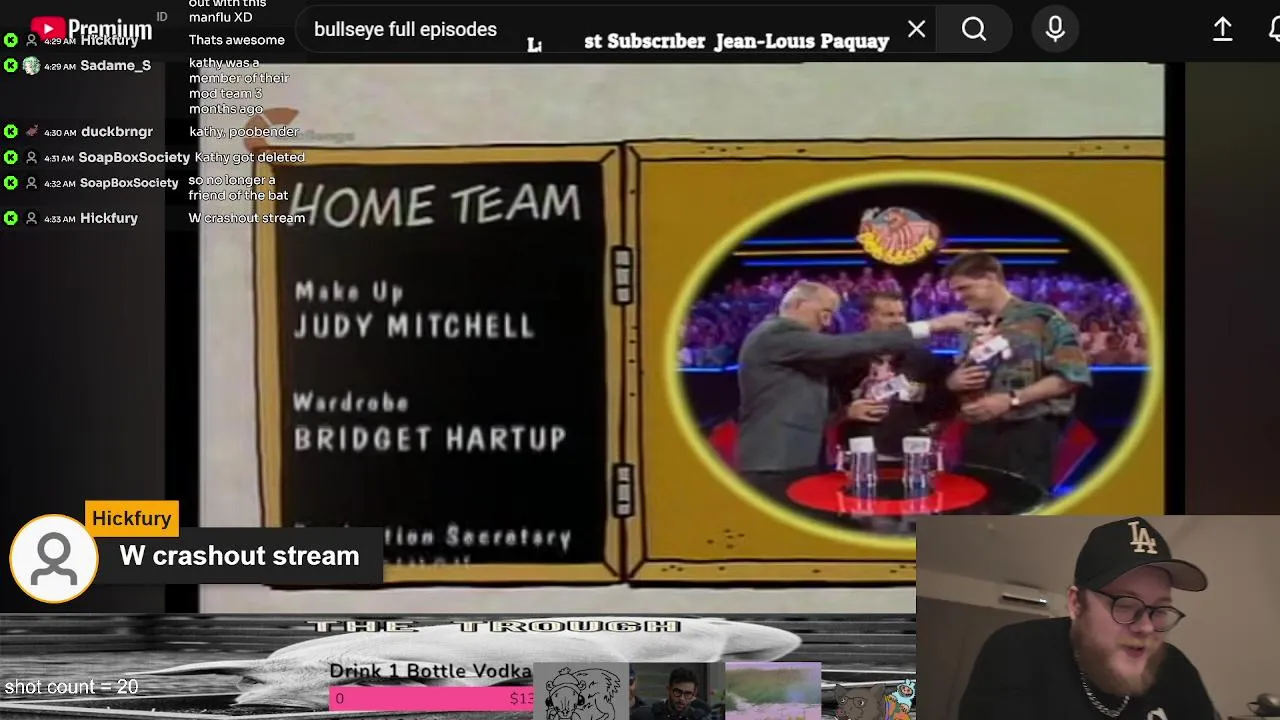The height and width of the screenshot is (720, 1280).
Task: Click the user avatar on the 4:31 AM message
Action: tap(31, 158)
